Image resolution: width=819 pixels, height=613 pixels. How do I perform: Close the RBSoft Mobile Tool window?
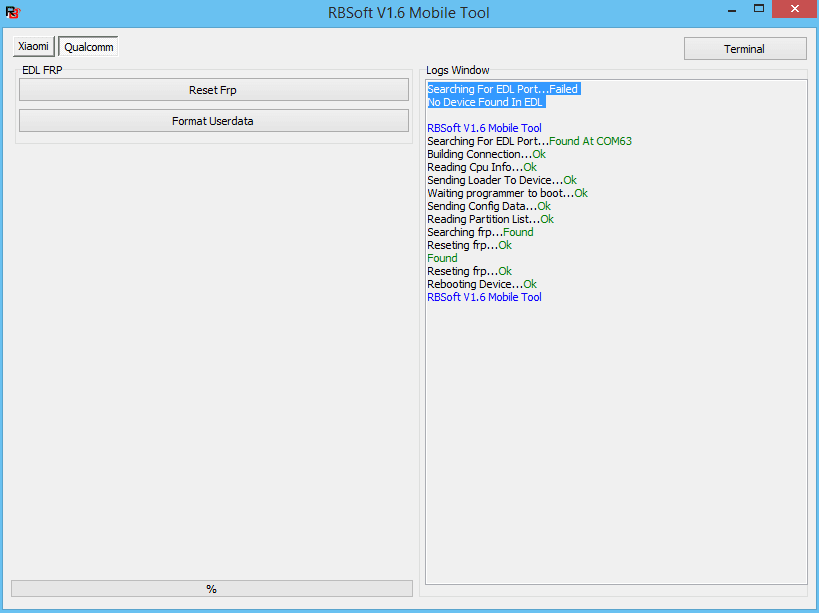(x=794, y=9)
